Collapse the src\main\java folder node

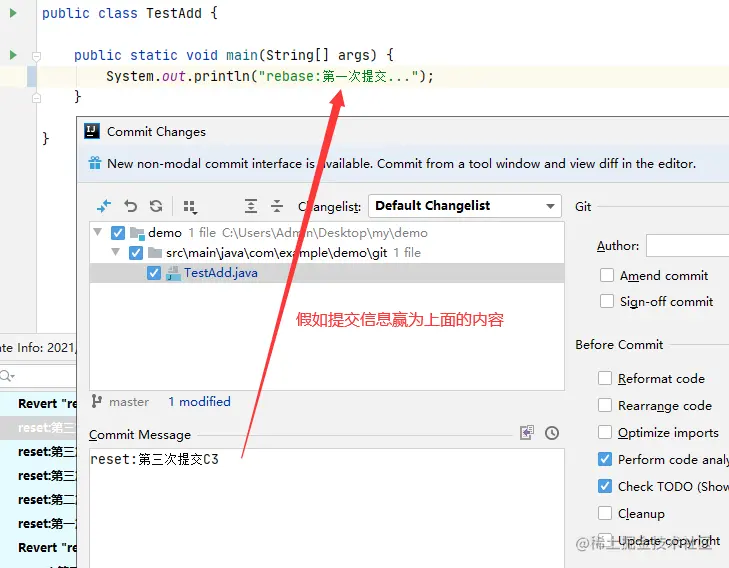pos(116,252)
